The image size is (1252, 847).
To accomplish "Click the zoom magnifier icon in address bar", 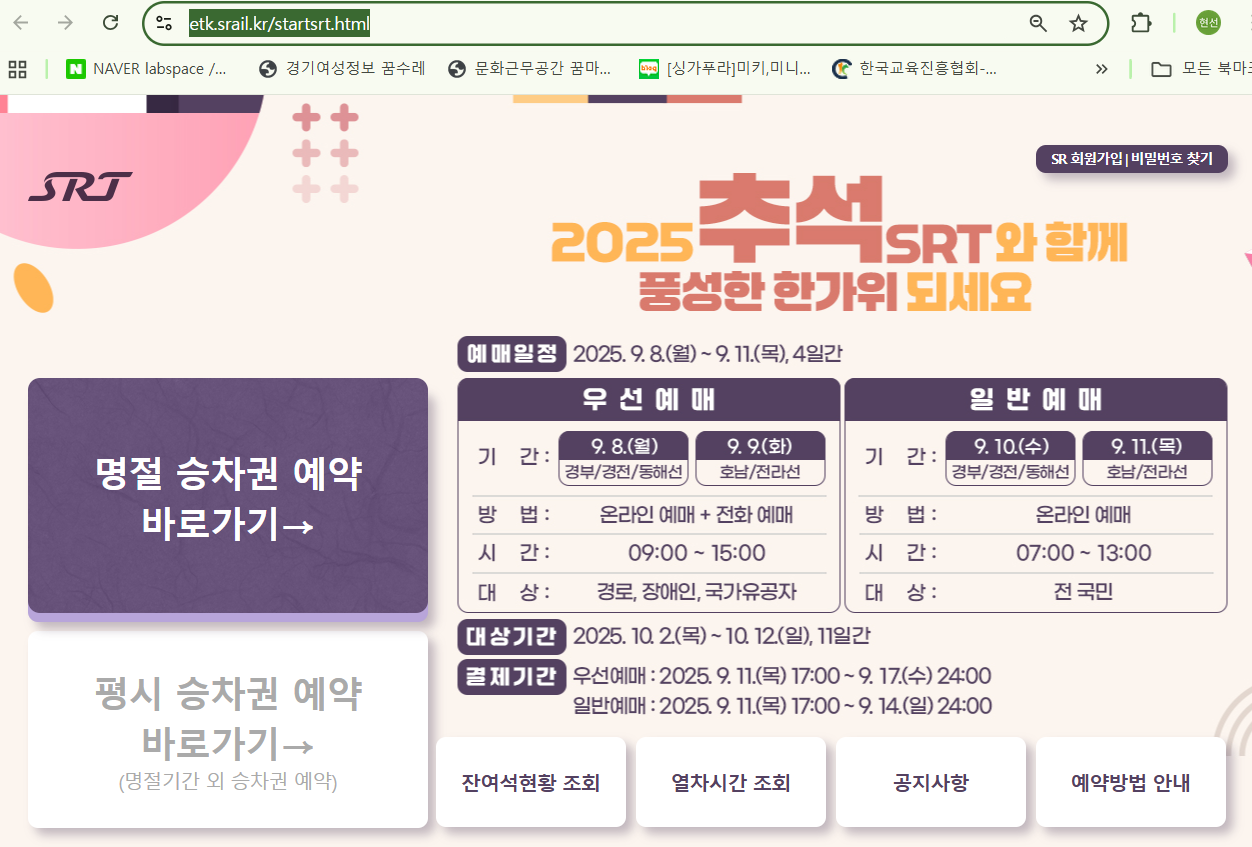I will [x=1038, y=23].
